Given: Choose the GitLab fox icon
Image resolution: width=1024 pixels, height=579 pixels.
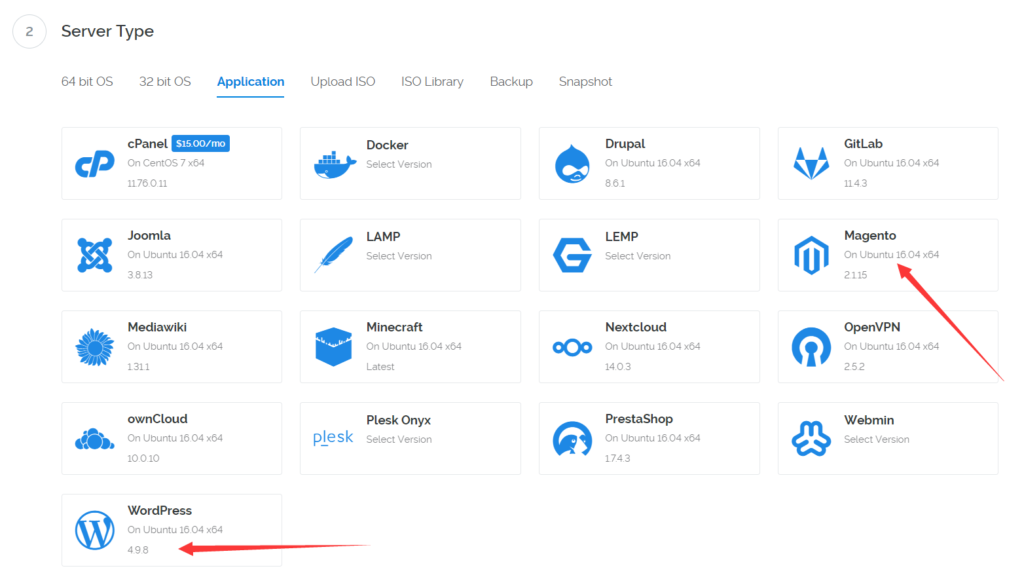Looking at the screenshot, I should tap(811, 164).
